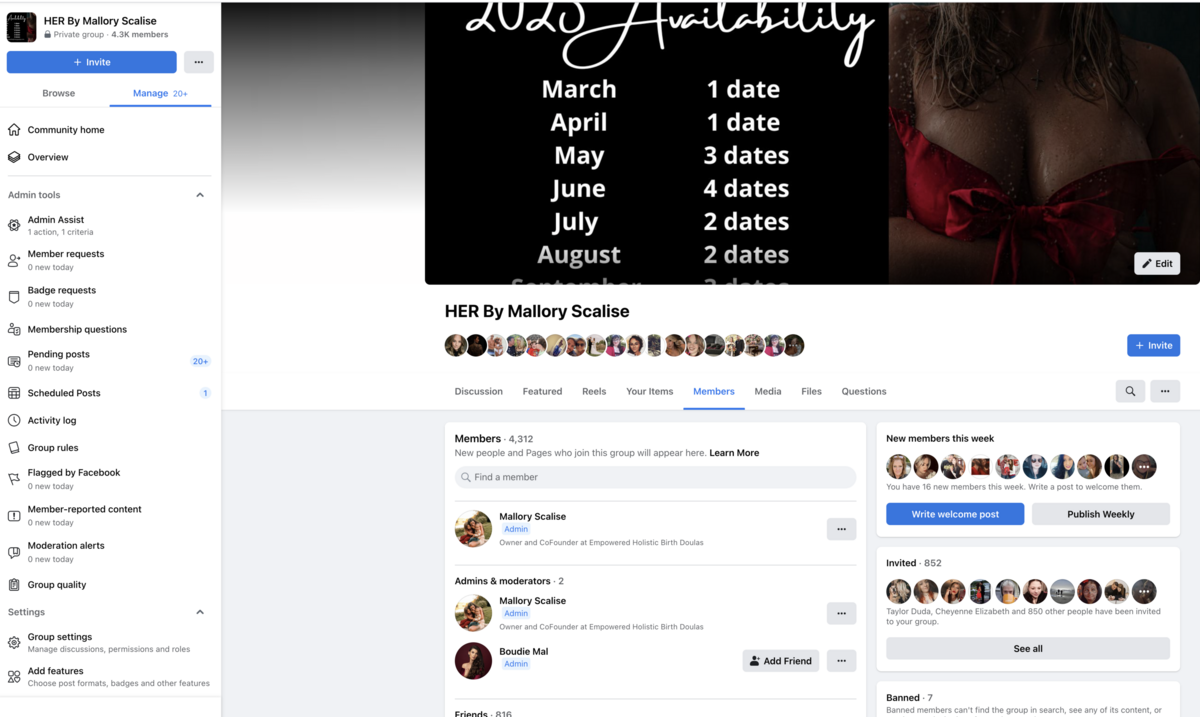1200x717 pixels.
Task: Open the Discussion tab
Action: point(479,391)
